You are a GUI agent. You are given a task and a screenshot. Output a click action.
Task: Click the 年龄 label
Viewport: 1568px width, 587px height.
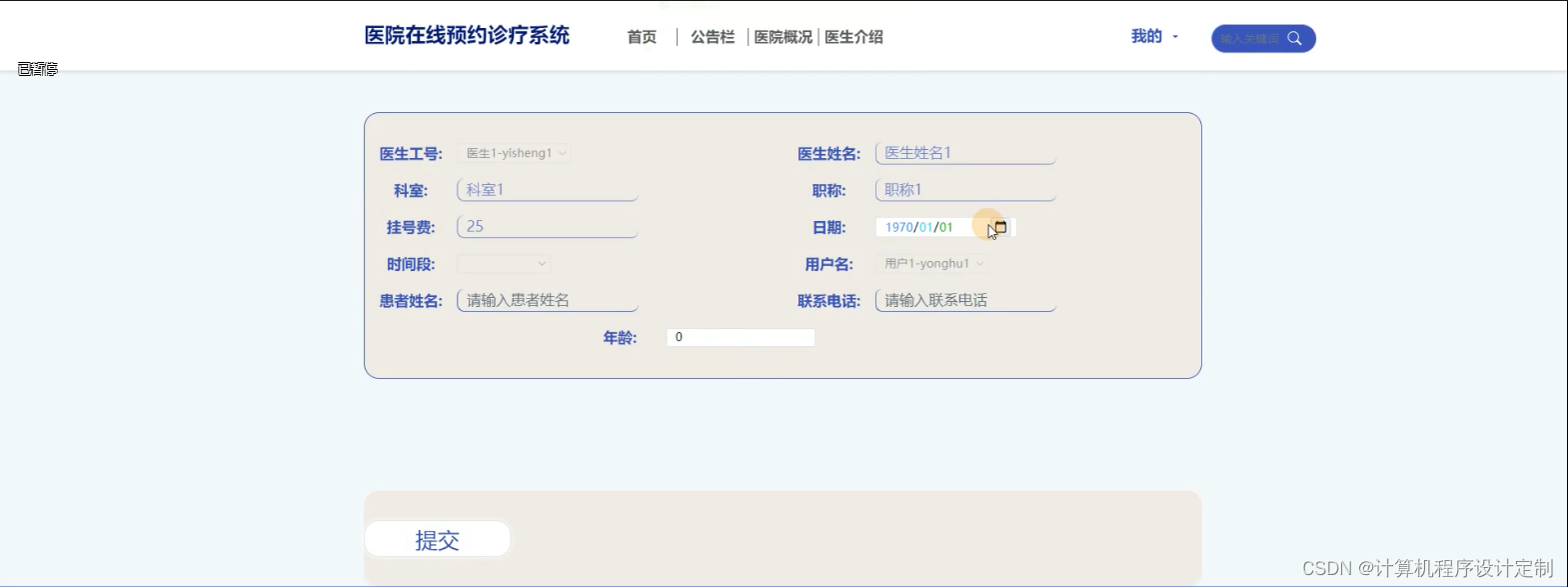click(x=620, y=338)
